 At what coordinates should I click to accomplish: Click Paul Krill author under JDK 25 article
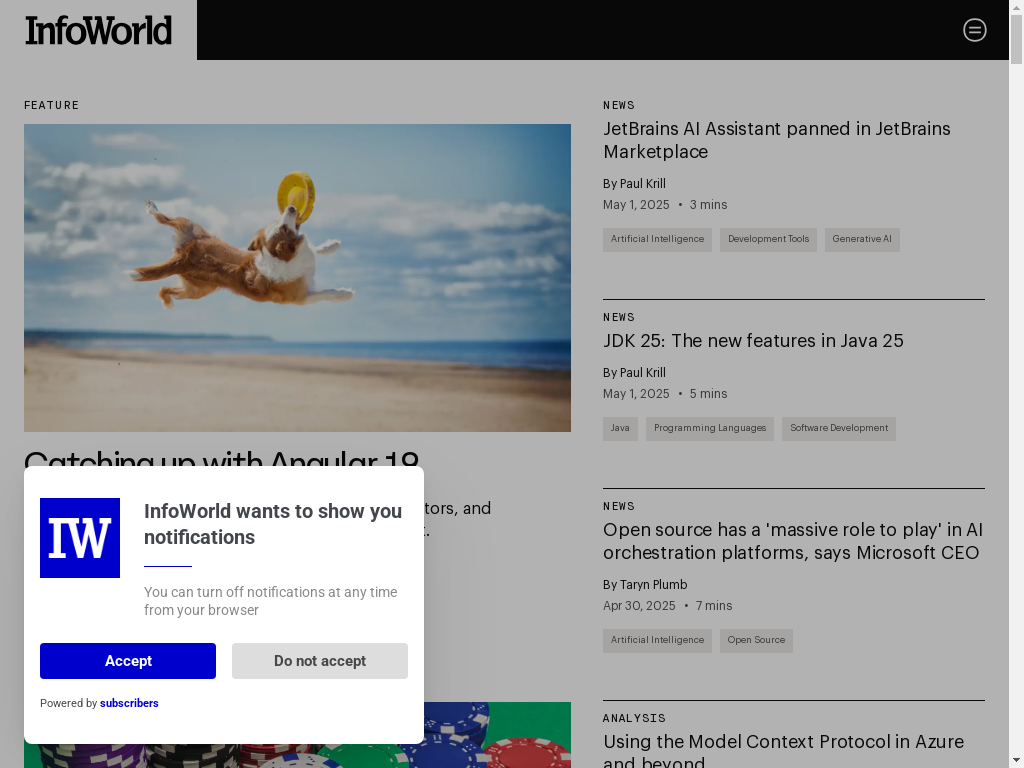(x=643, y=373)
